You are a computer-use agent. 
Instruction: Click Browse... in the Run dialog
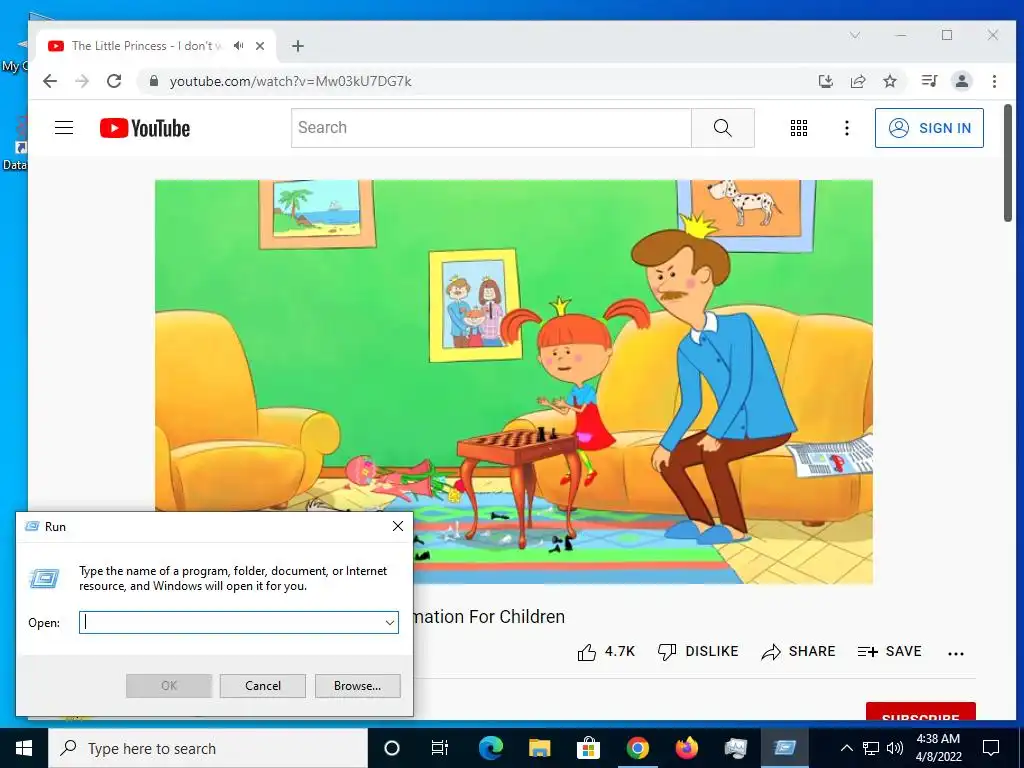point(357,686)
